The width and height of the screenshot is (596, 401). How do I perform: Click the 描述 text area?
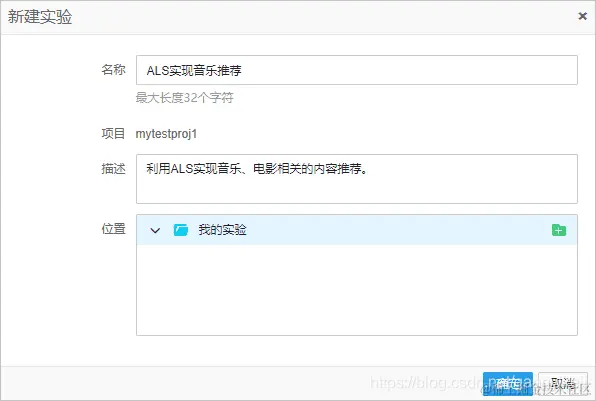coord(357,179)
